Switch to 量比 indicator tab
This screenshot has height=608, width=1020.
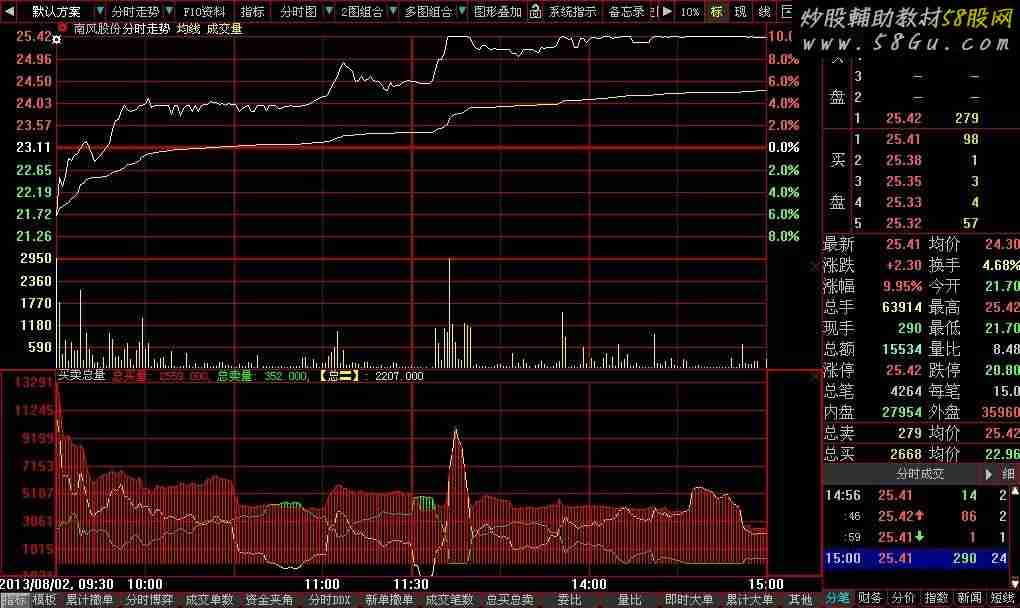(x=629, y=600)
